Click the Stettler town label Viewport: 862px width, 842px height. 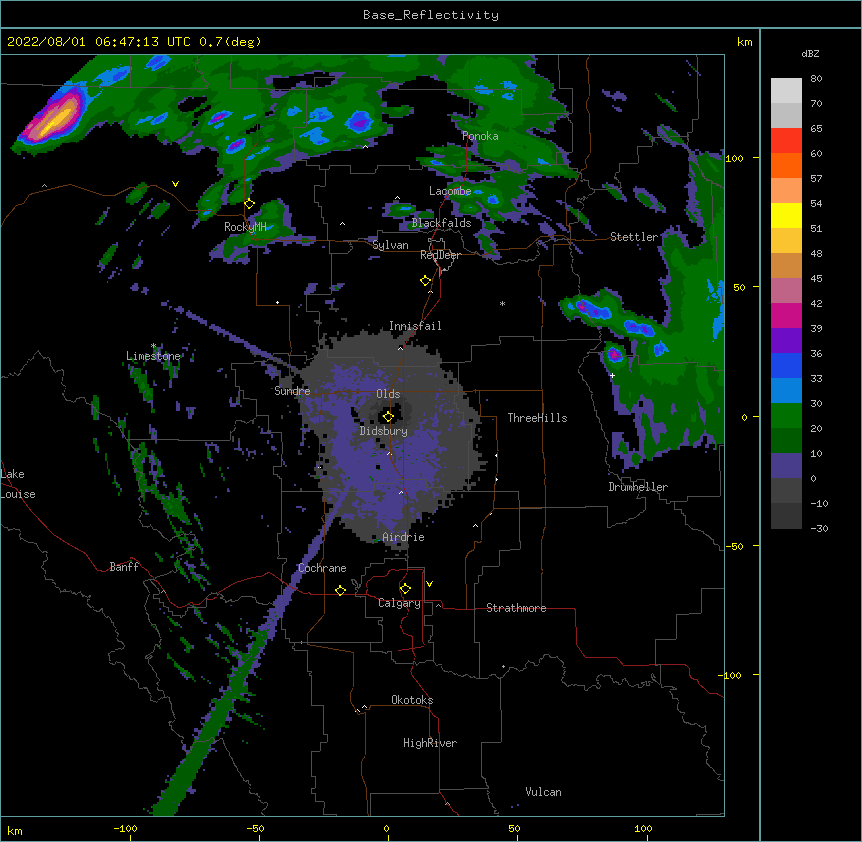(634, 237)
